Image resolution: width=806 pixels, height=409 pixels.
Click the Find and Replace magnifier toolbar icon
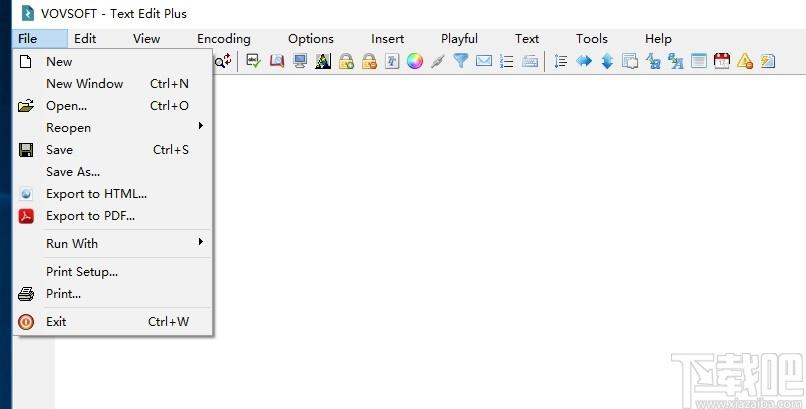(x=223, y=61)
